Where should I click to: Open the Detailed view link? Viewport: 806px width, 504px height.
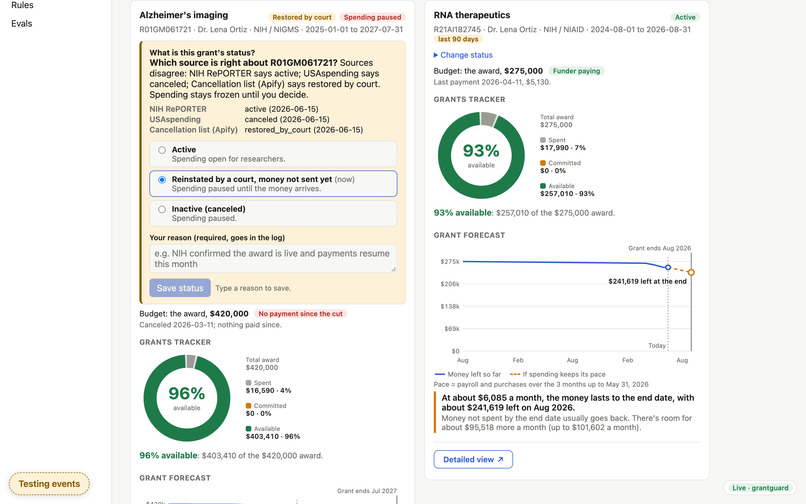click(x=473, y=459)
